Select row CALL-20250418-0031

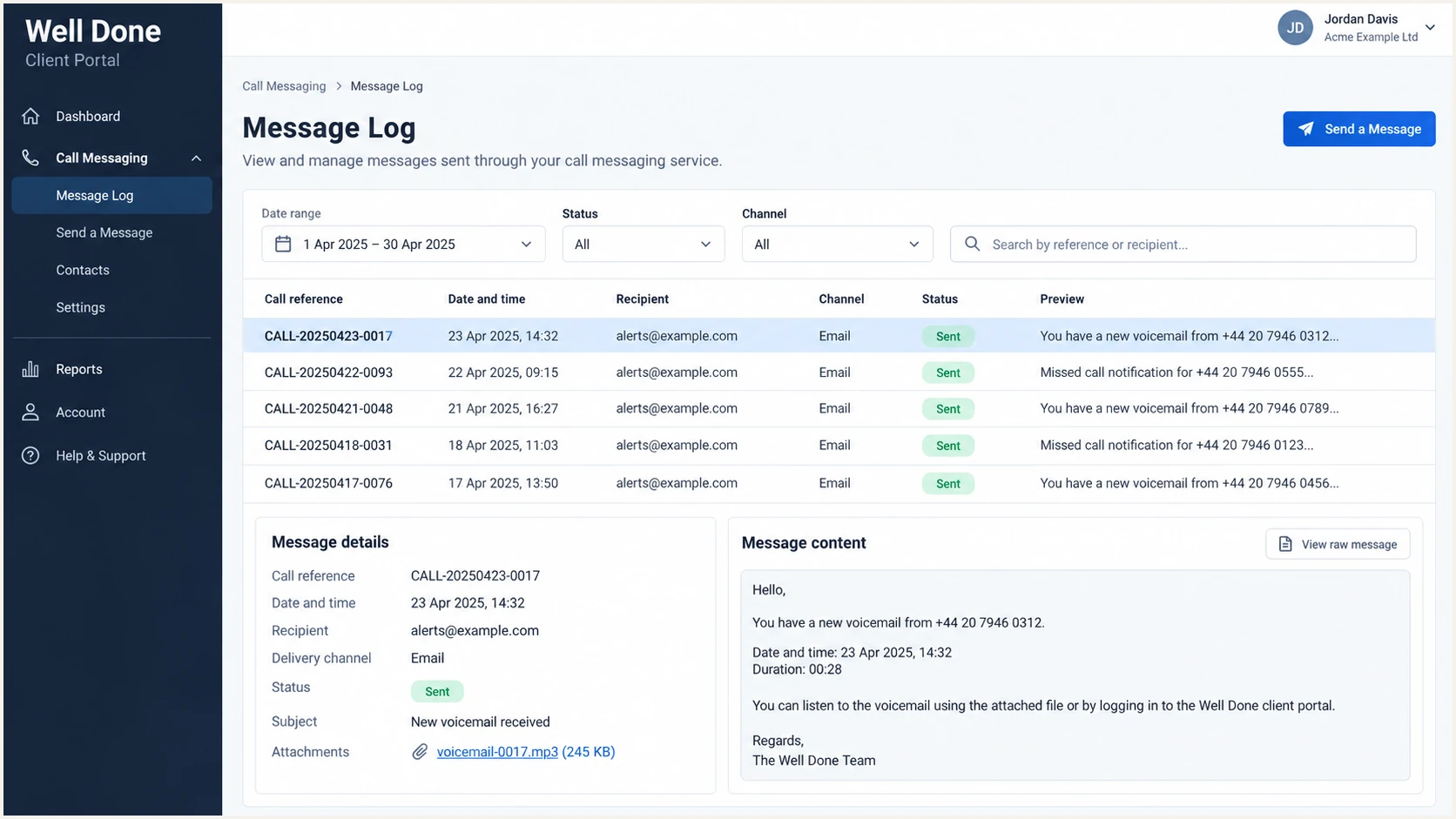point(839,445)
